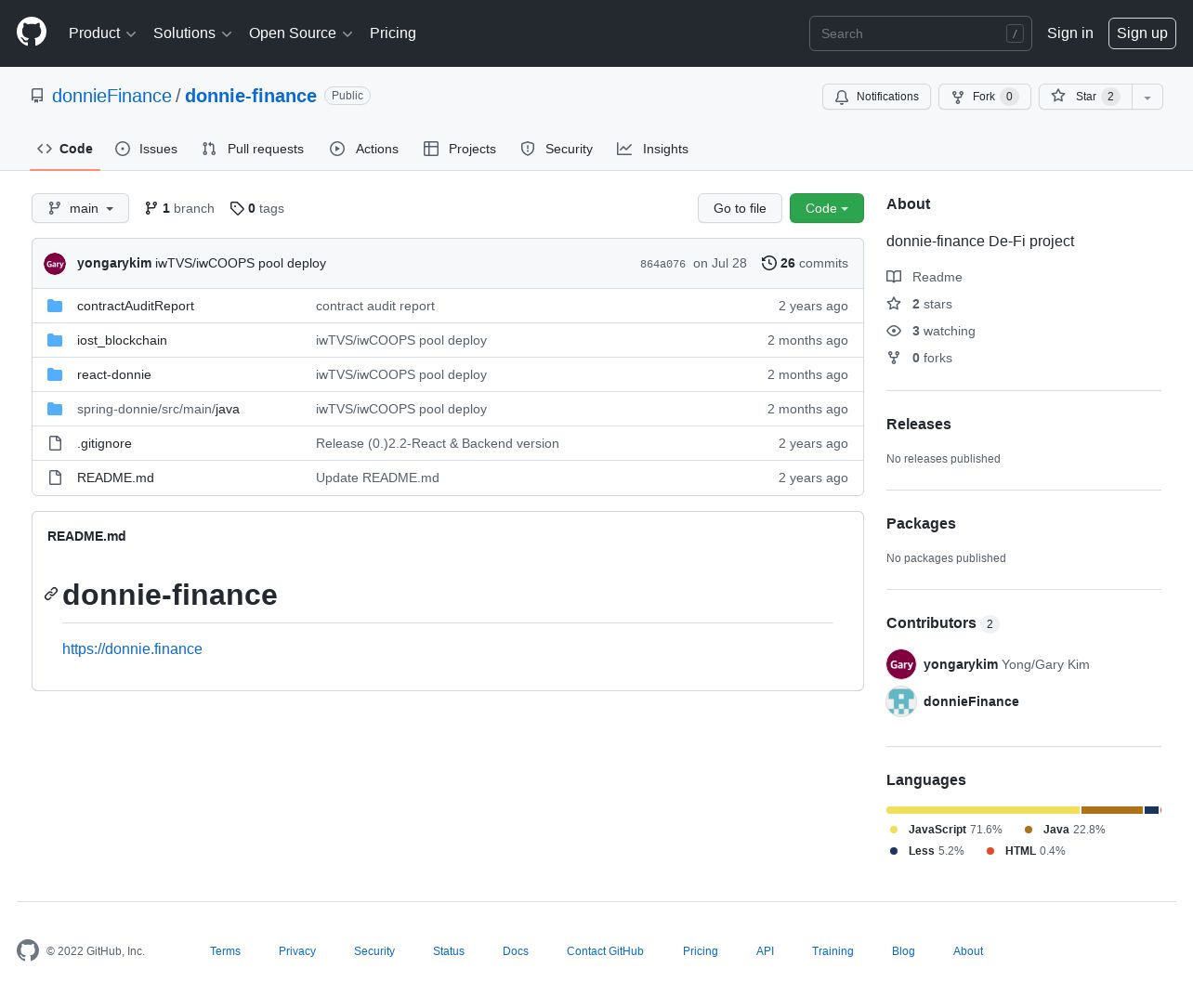View the Insights tab
The image size is (1193, 1008).
click(653, 149)
